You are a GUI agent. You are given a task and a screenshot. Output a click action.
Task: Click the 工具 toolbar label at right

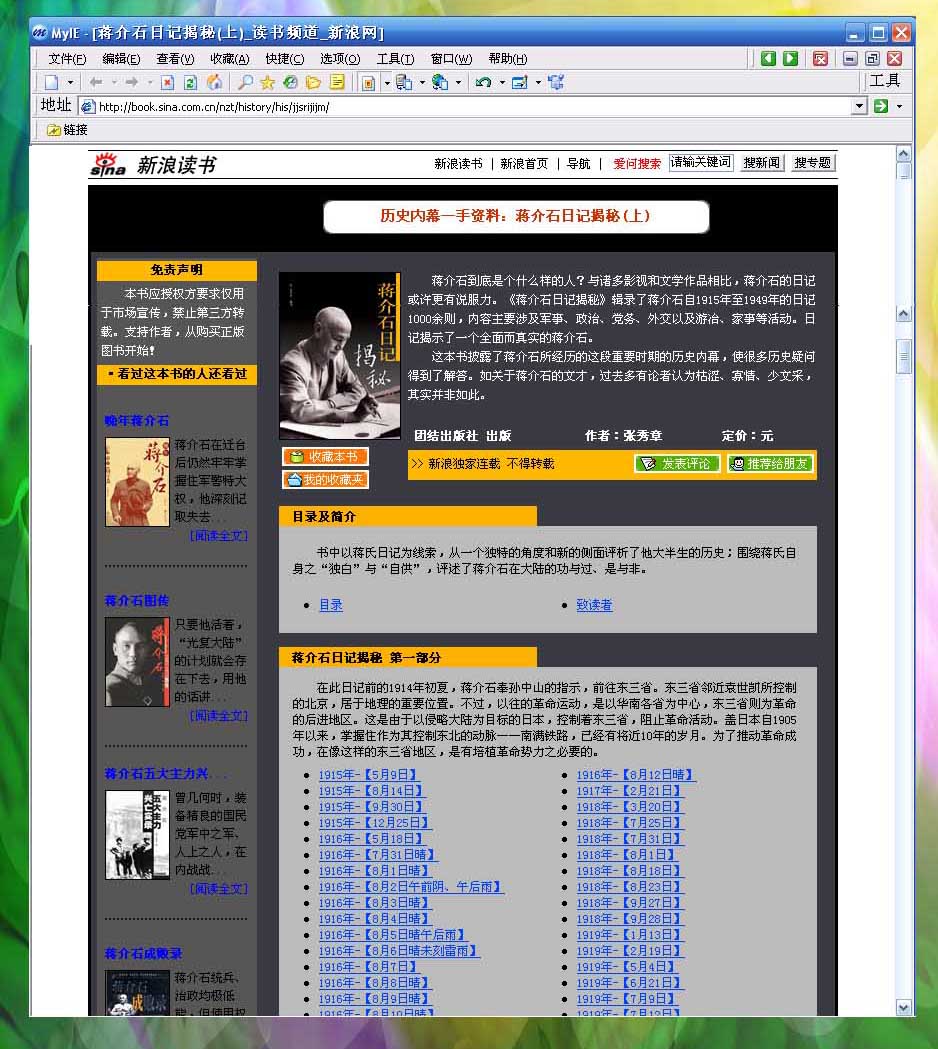click(x=884, y=81)
